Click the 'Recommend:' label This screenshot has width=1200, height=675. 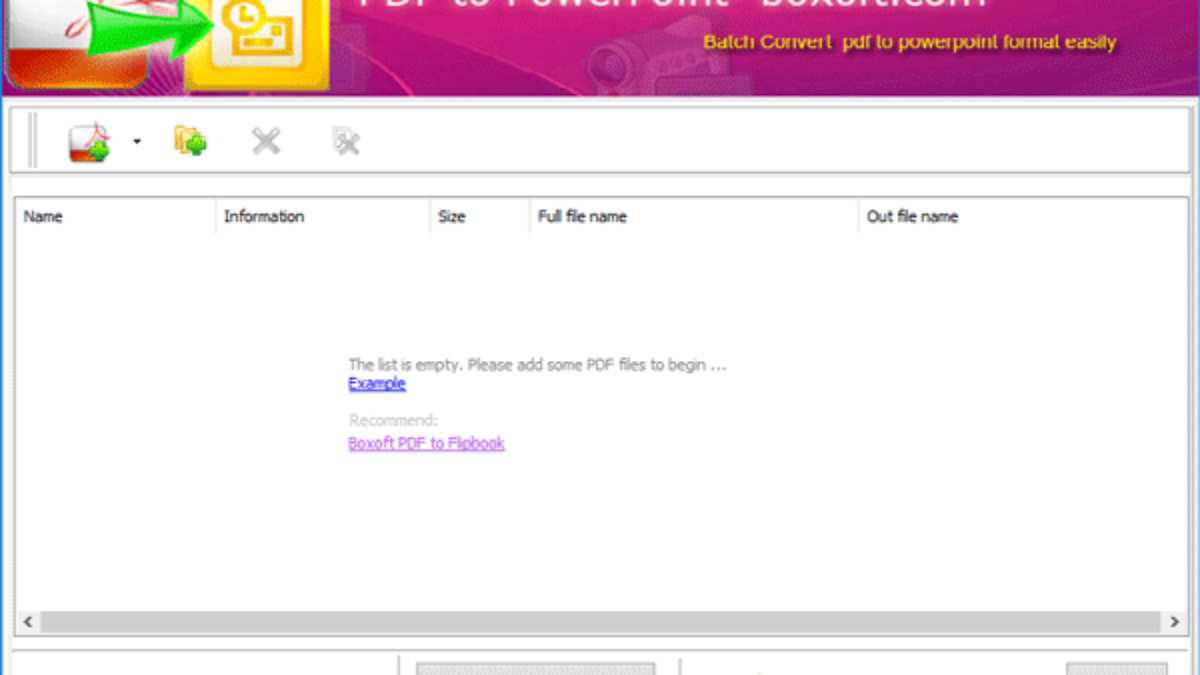[393, 421]
